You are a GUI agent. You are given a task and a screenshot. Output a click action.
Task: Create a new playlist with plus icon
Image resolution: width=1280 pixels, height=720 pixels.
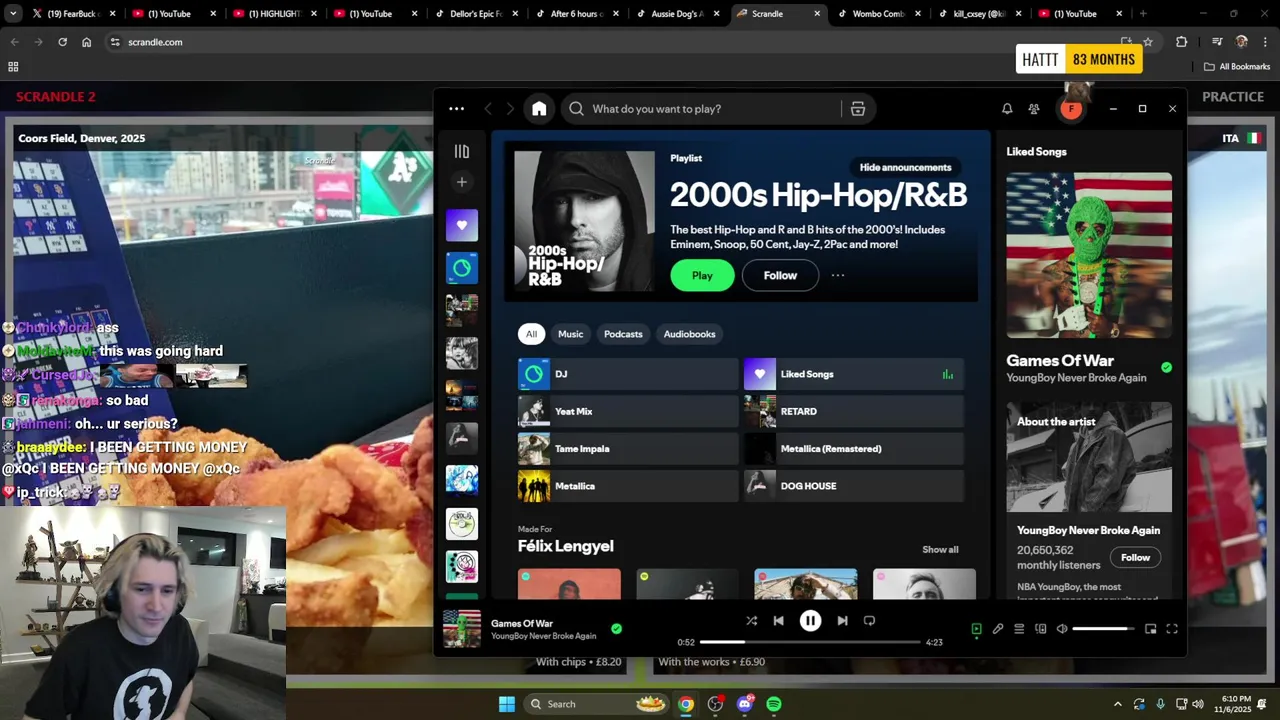click(461, 182)
